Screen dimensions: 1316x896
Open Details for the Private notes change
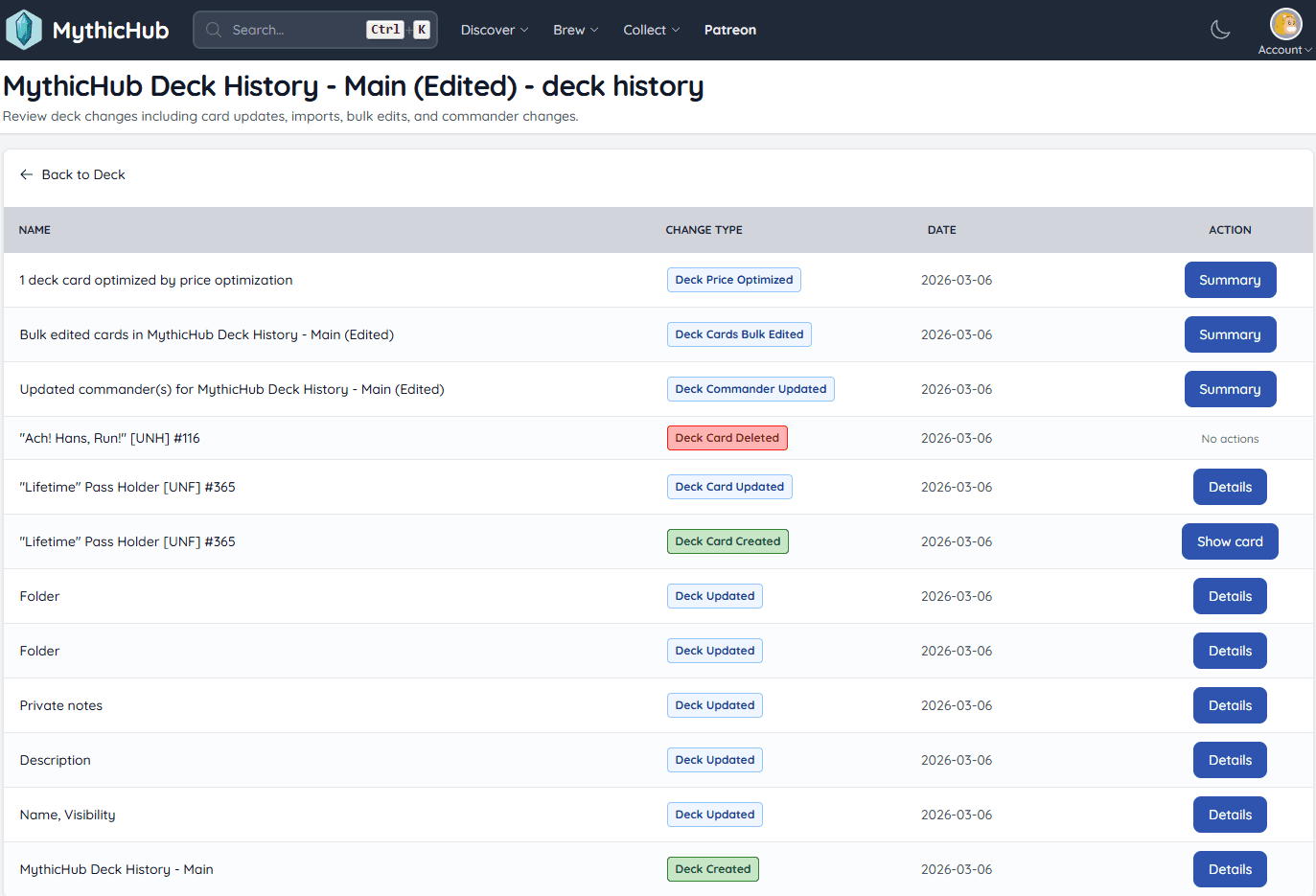point(1230,705)
